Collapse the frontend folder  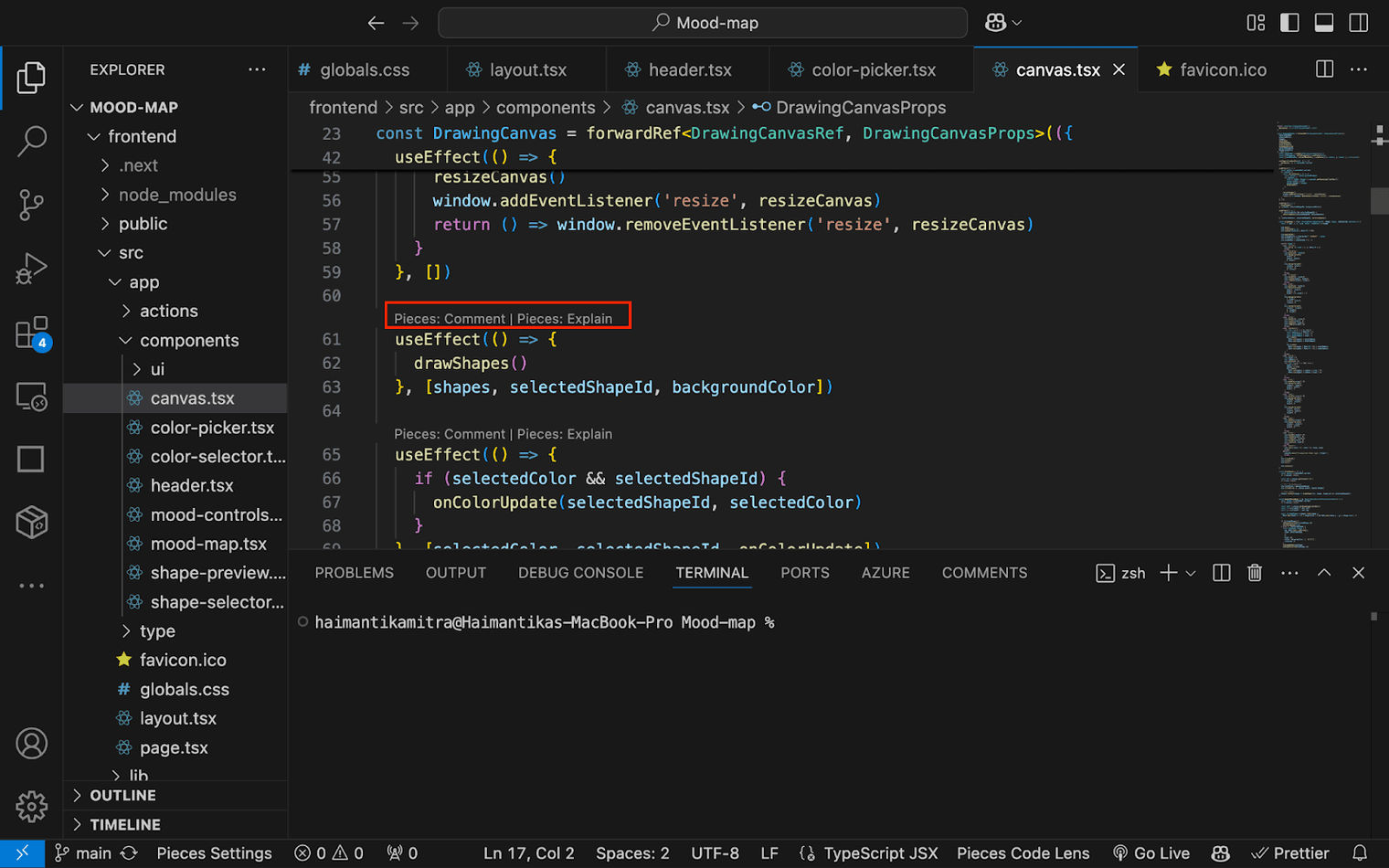(175, 136)
